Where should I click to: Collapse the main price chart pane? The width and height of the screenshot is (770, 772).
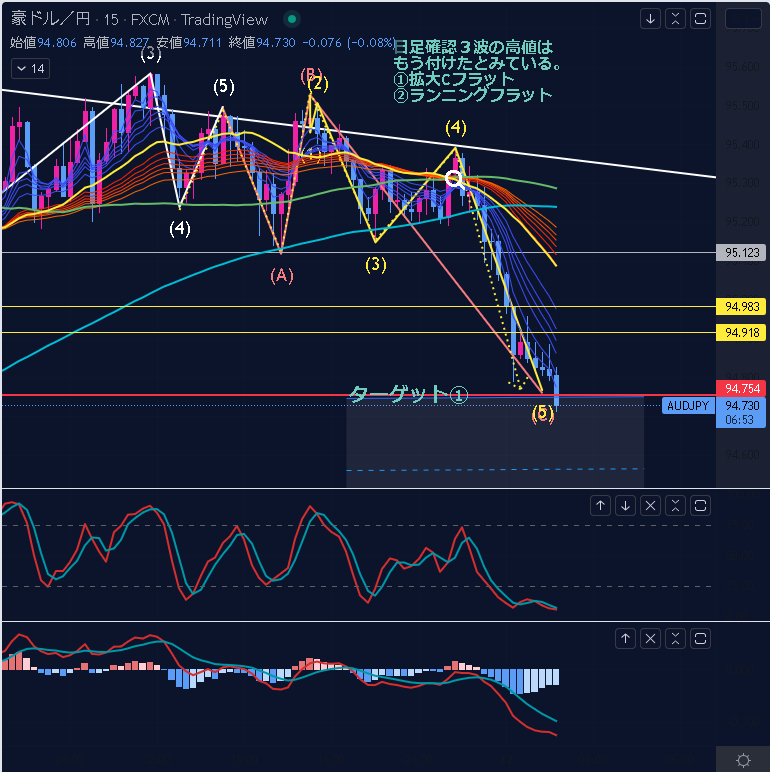click(x=676, y=18)
